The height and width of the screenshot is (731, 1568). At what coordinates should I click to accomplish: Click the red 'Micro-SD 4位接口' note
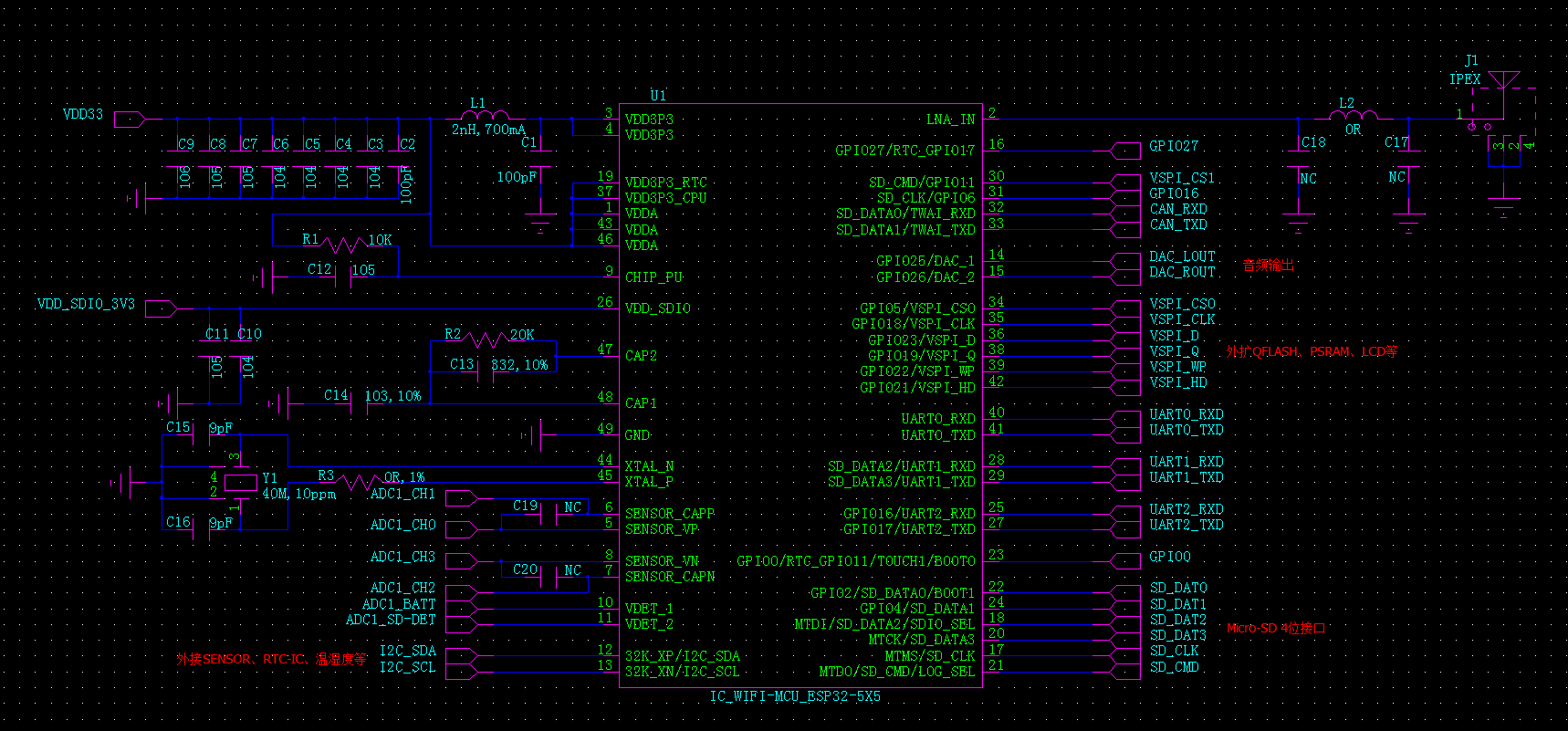1276,628
